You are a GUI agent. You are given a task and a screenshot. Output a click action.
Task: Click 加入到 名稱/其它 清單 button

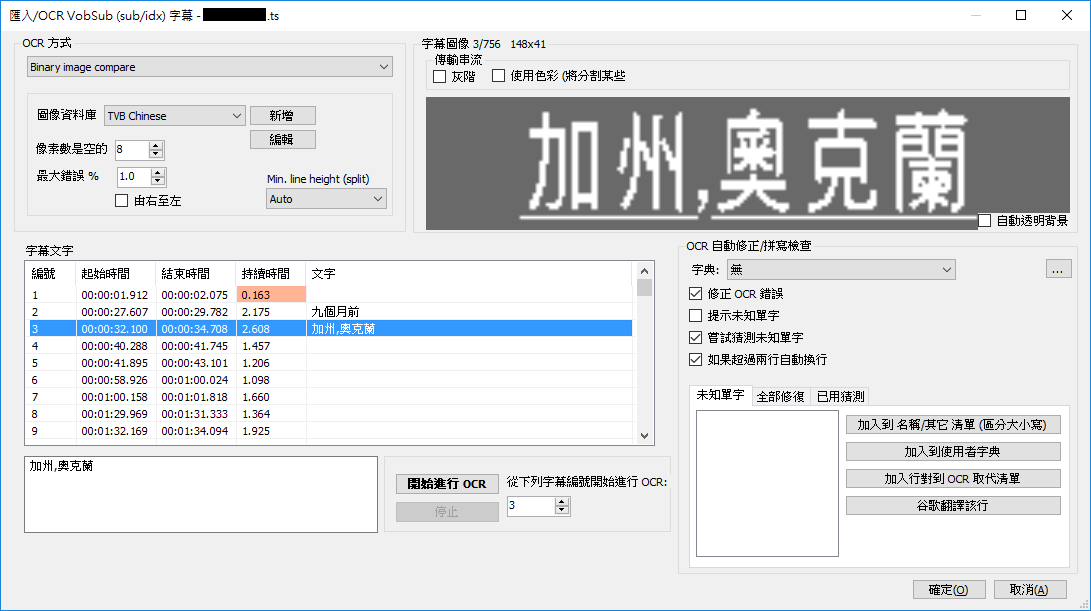pyautogui.click(x=953, y=424)
